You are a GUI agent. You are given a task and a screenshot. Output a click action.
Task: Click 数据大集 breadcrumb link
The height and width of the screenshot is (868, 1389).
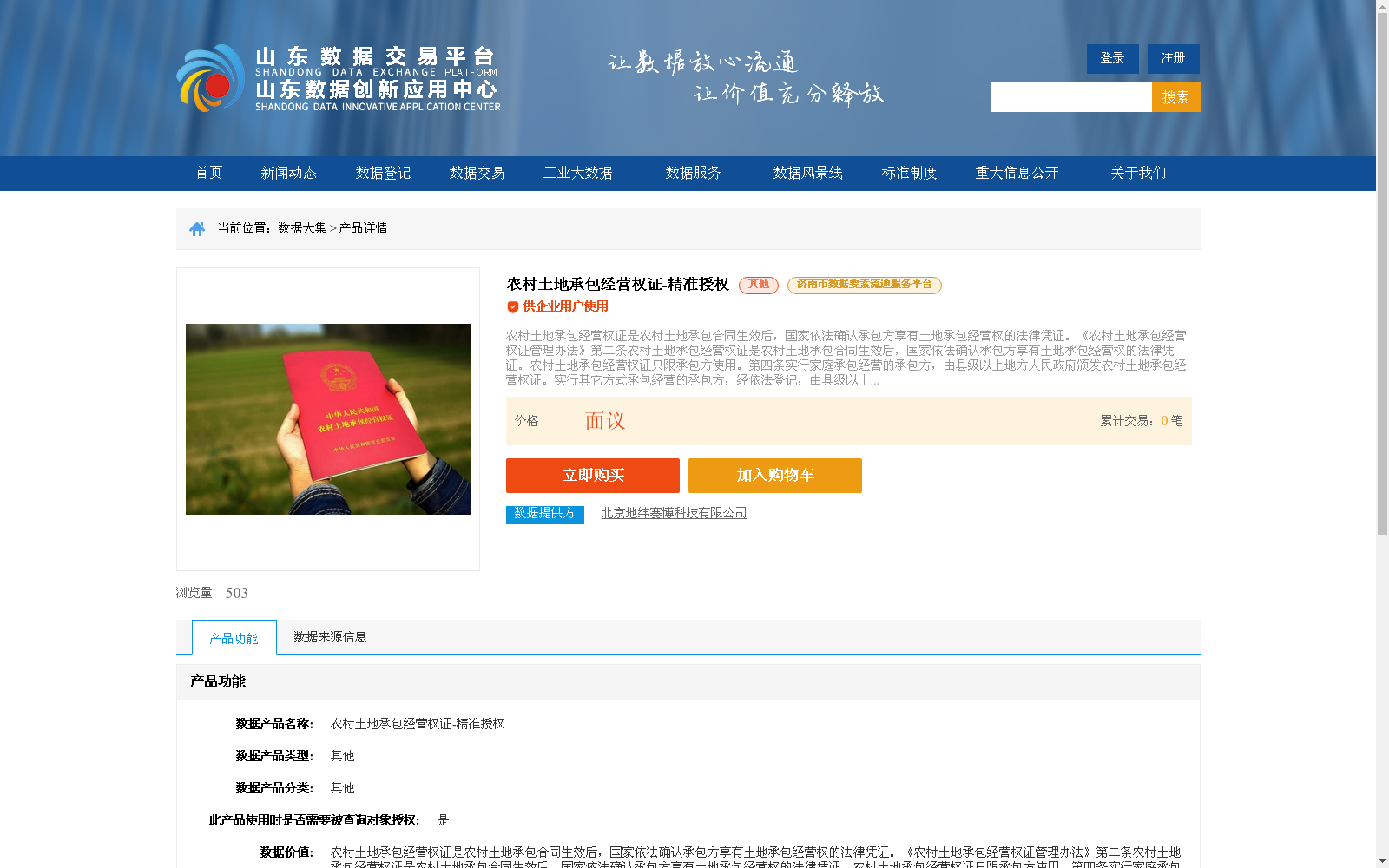click(x=302, y=228)
